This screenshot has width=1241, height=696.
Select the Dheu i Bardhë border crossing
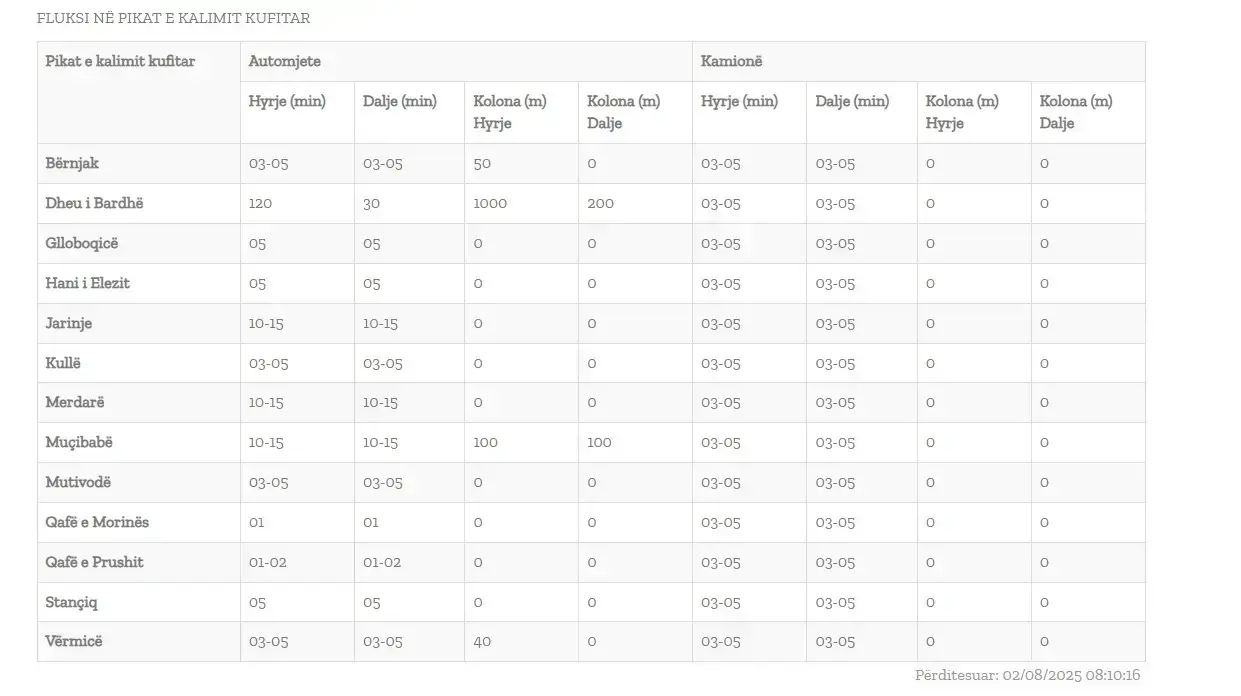click(x=94, y=203)
